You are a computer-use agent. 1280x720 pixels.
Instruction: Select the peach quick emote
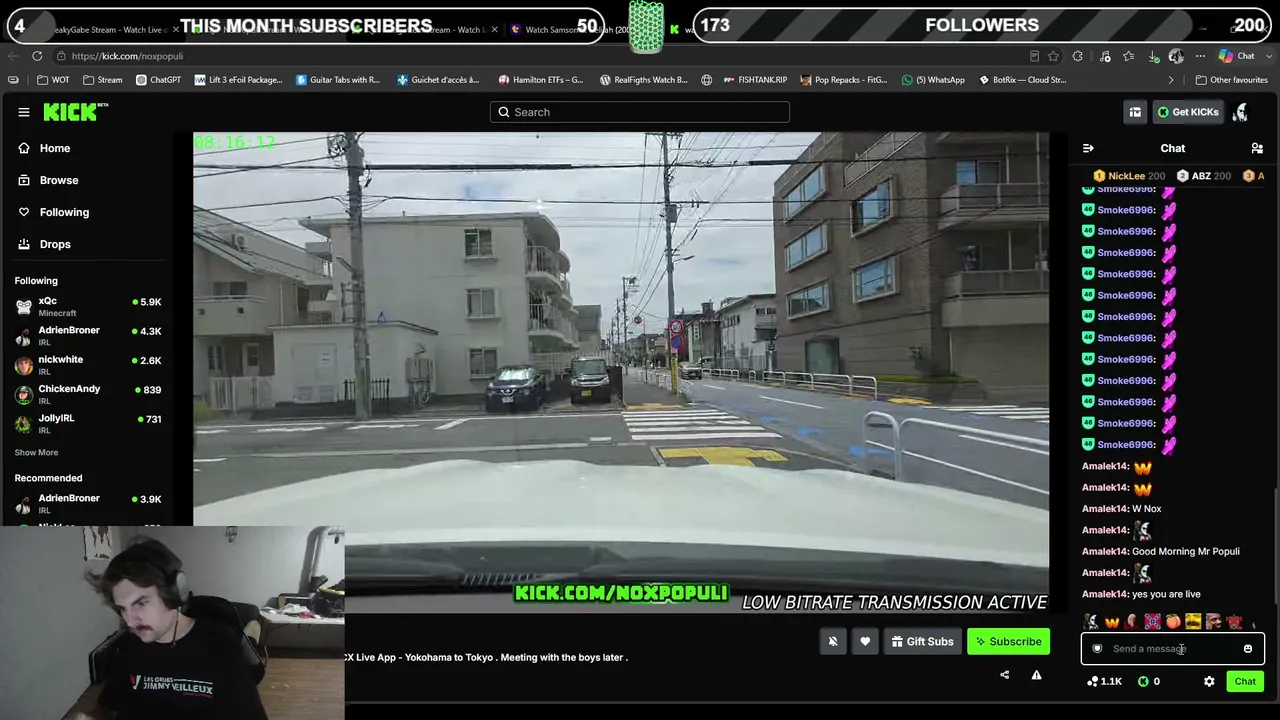1173,622
